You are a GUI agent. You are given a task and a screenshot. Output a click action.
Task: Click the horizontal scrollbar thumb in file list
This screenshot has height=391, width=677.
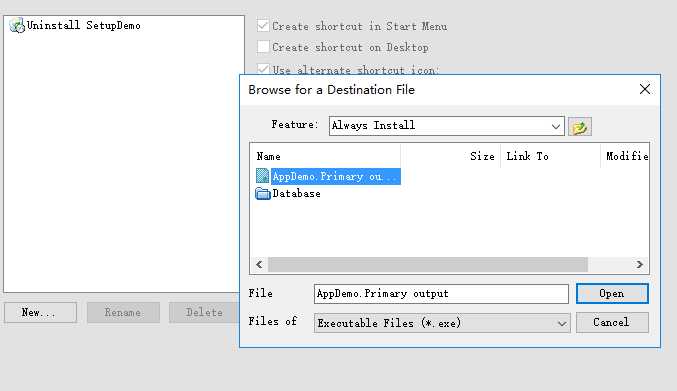(x=427, y=264)
